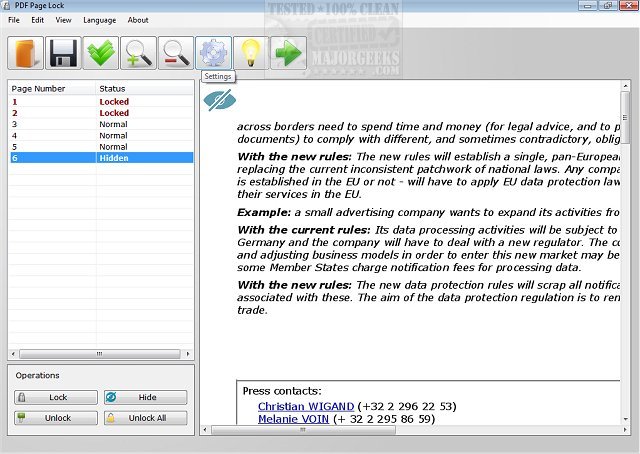Image resolution: width=640 pixels, height=454 pixels.
Task: Click the Unlock All button
Action: point(146,418)
